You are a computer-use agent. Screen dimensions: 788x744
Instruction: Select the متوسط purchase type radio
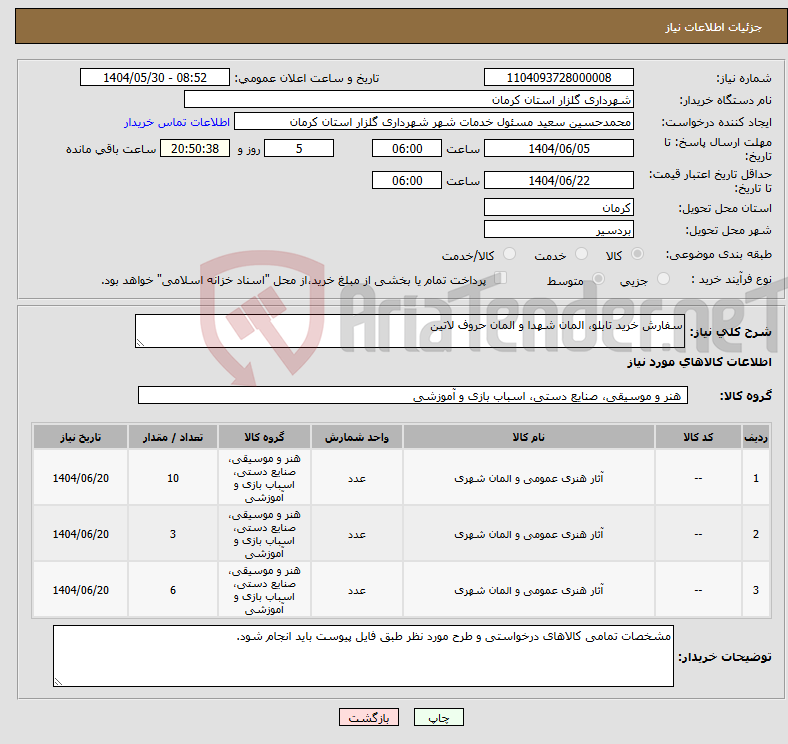[x=598, y=278]
